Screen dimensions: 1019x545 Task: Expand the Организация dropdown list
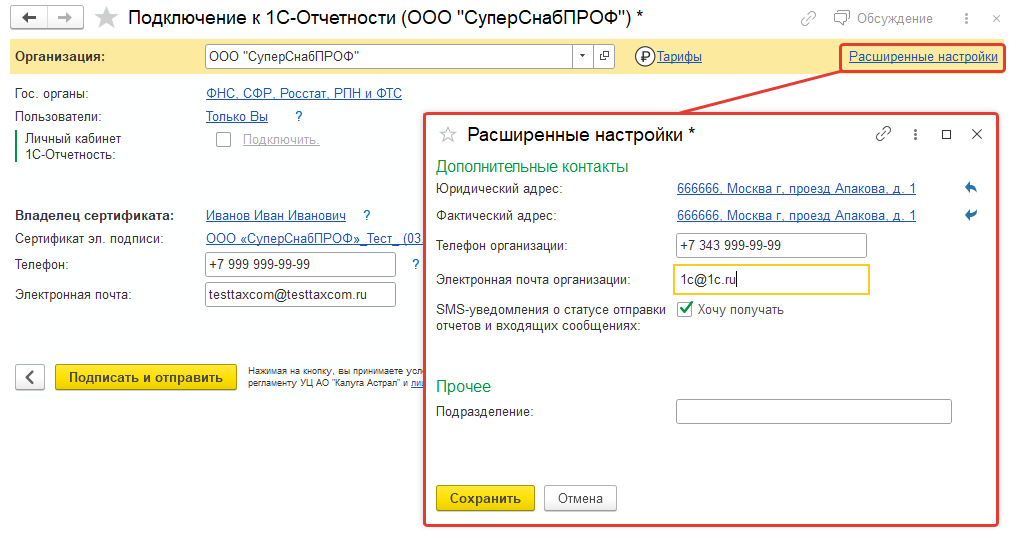coord(582,57)
